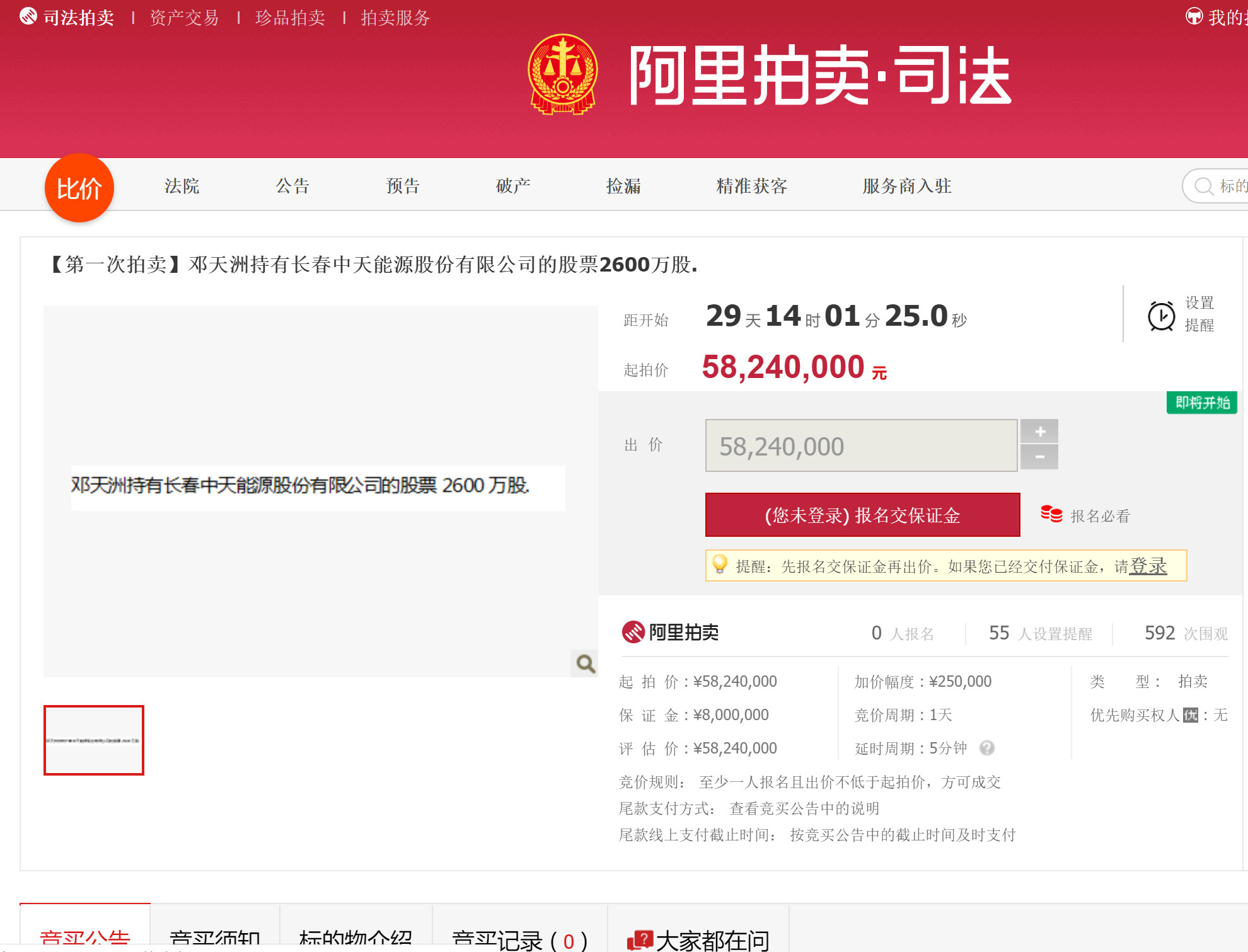Click the 评估价 ¥58,240,000 value
Image resolution: width=1248 pixels, height=952 pixels.
pos(735,748)
